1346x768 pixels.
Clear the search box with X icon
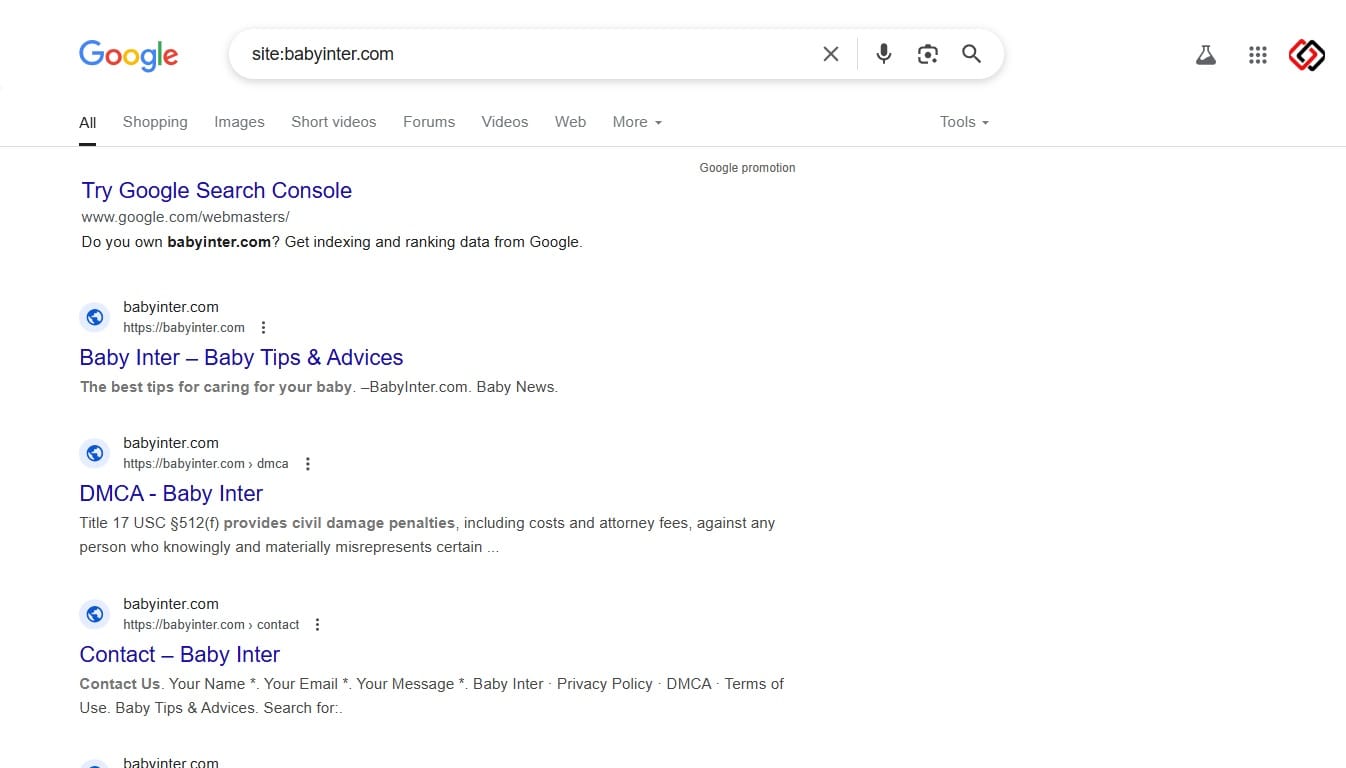[x=831, y=54]
